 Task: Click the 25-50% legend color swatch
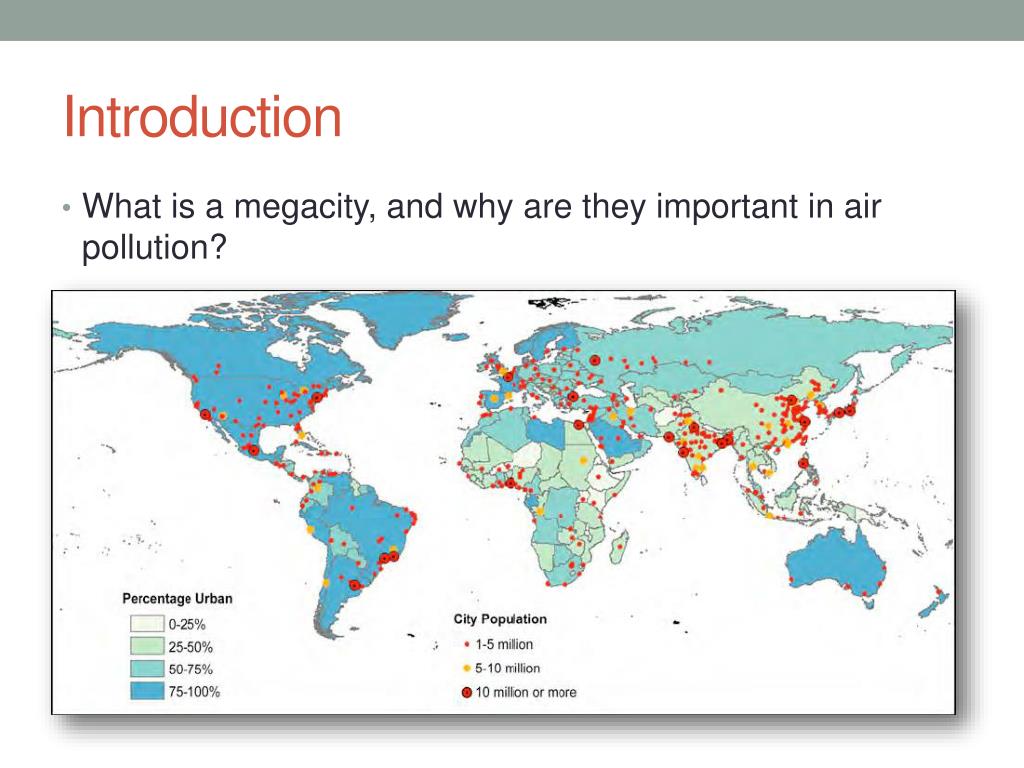point(147,647)
